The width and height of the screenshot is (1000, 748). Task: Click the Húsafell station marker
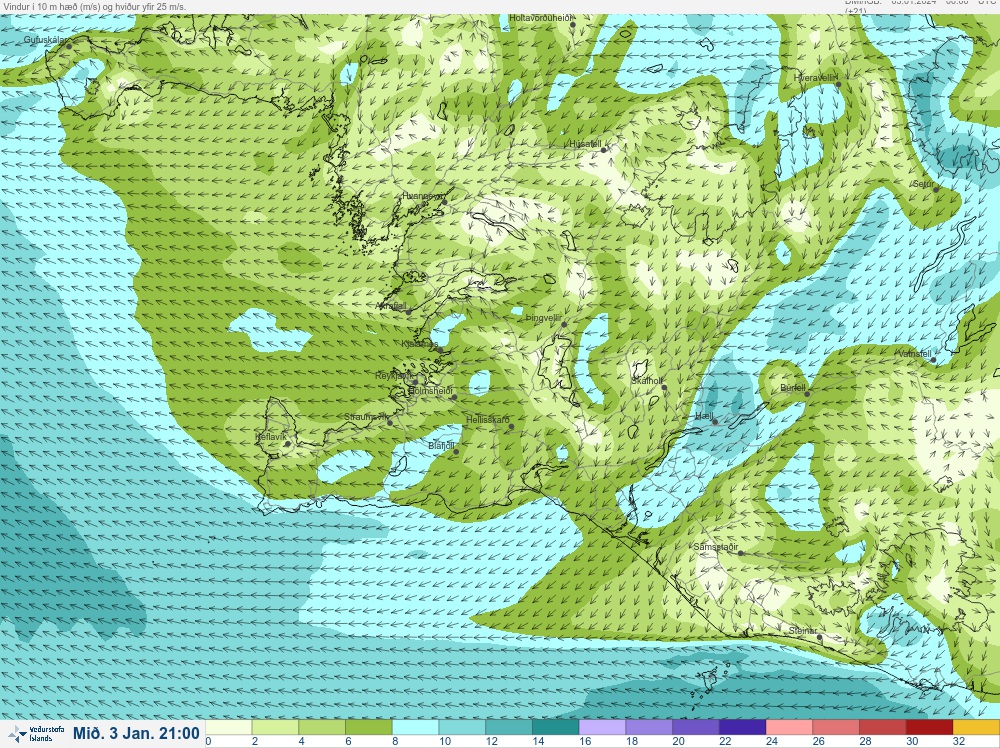(x=604, y=150)
